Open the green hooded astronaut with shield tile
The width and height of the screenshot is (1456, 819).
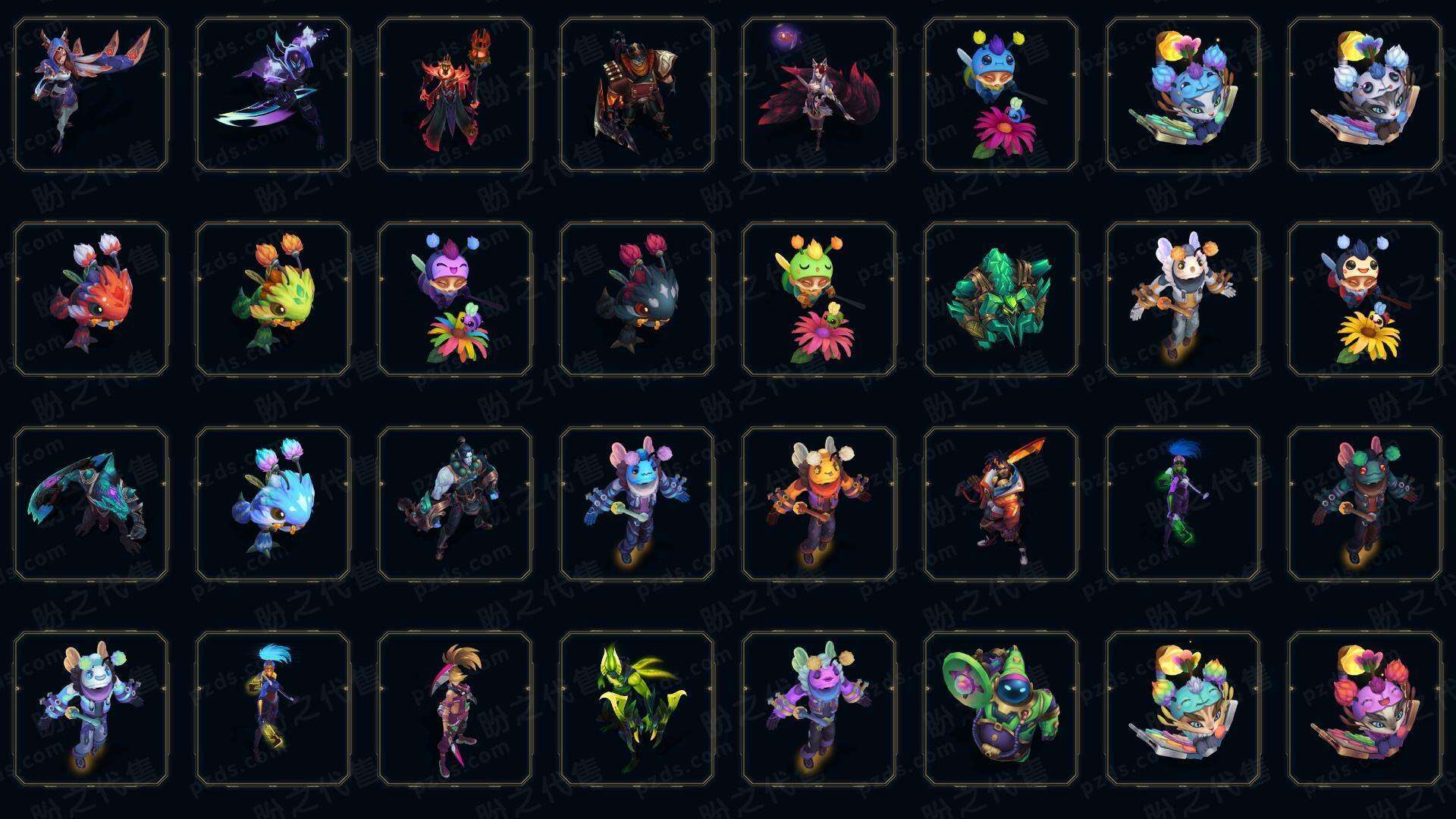tap(1001, 708)
